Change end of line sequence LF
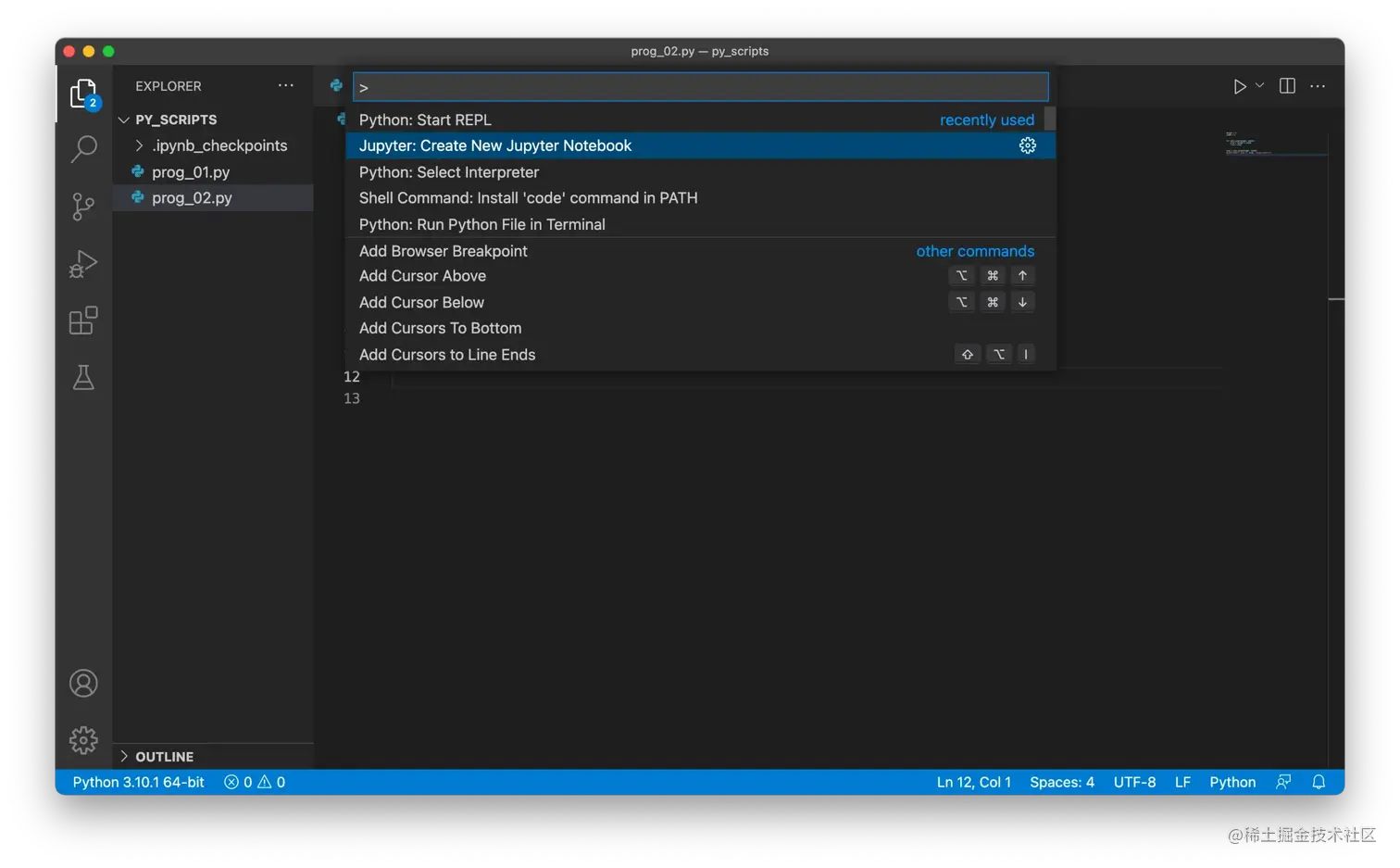The height and width of the screenshot is (868, 1400). 1182,782
